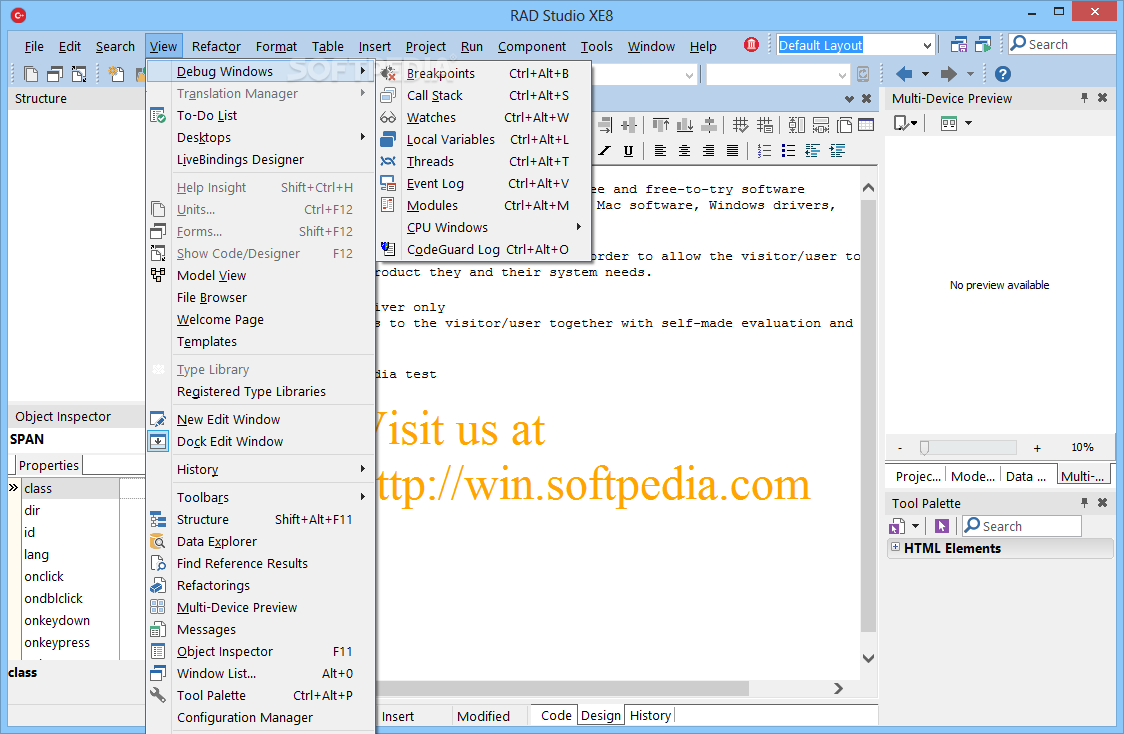Viewport: 1124px width, 734px height.
Task: Click the align left icon
Action: tap(660, 151)
